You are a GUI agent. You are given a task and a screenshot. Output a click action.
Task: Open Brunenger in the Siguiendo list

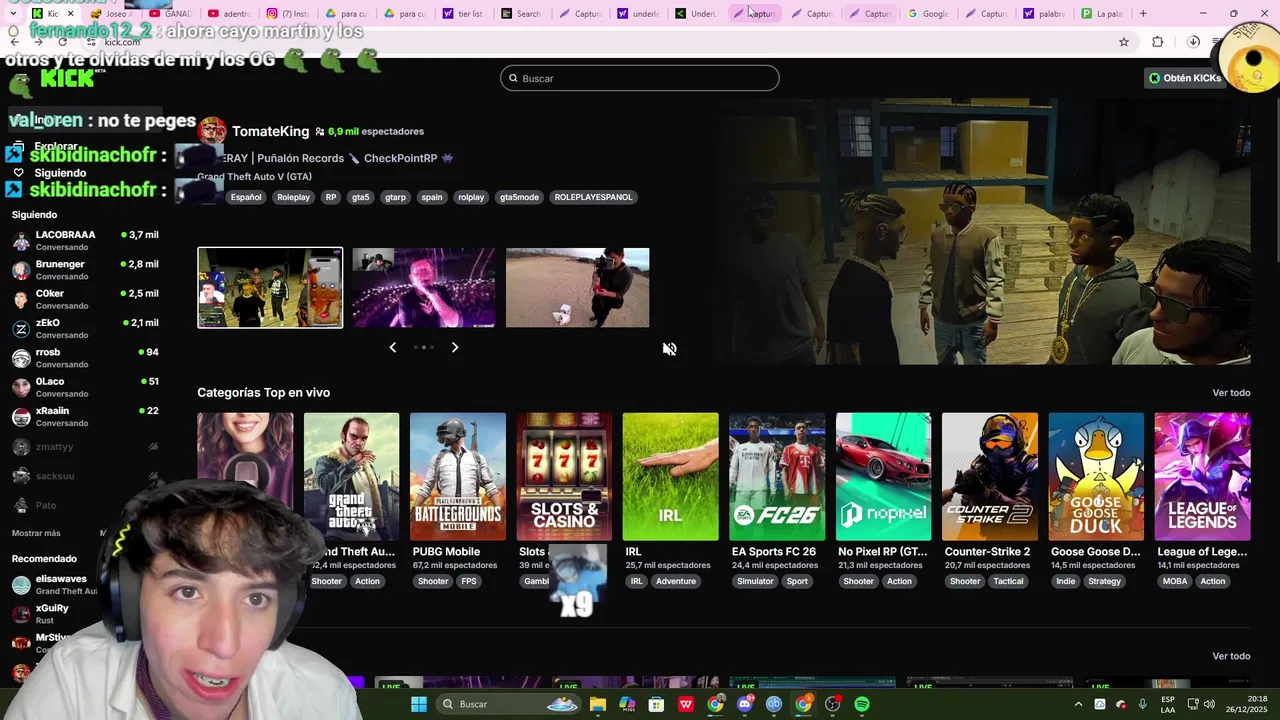pyautogui.click(x=85, y=270)
